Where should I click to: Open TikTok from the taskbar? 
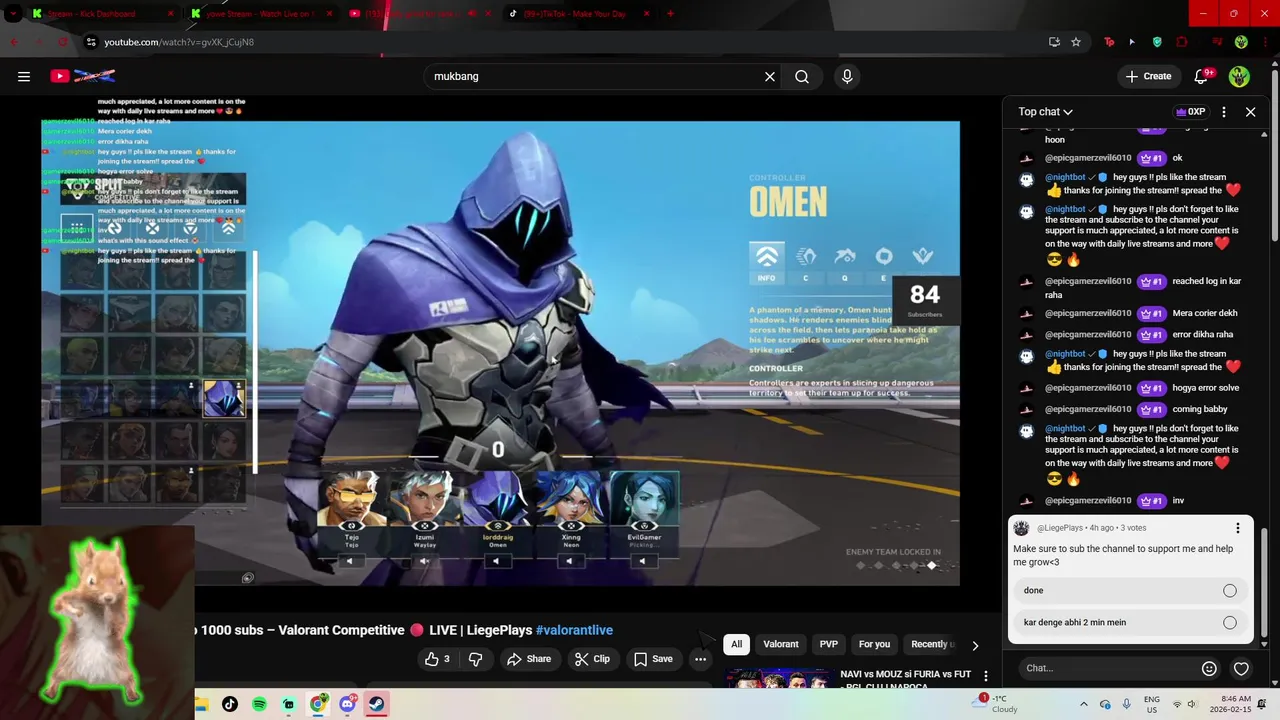pyautogui.click(x=230, y=704)
